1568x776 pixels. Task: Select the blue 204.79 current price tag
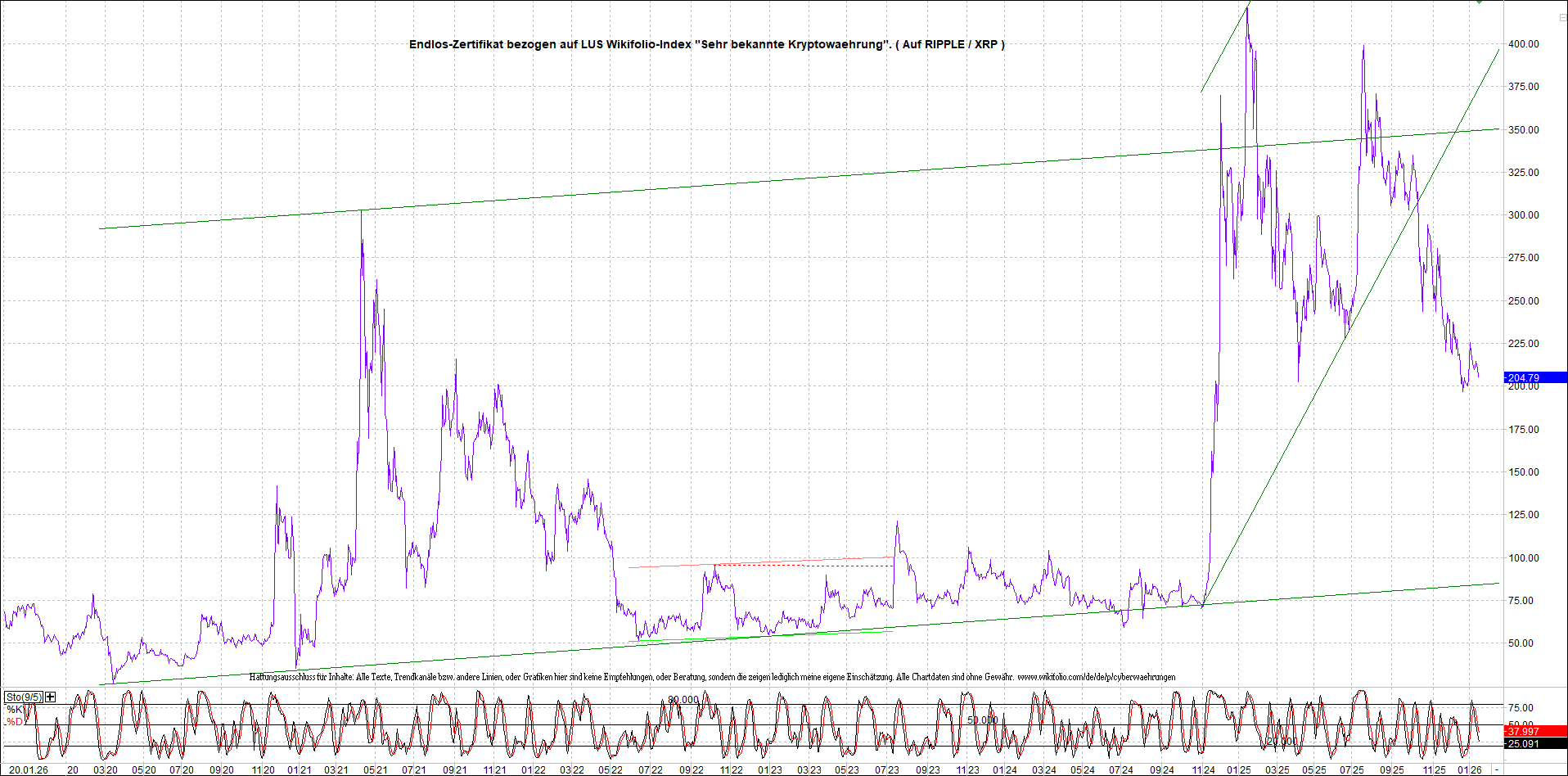coord(1534,378)
